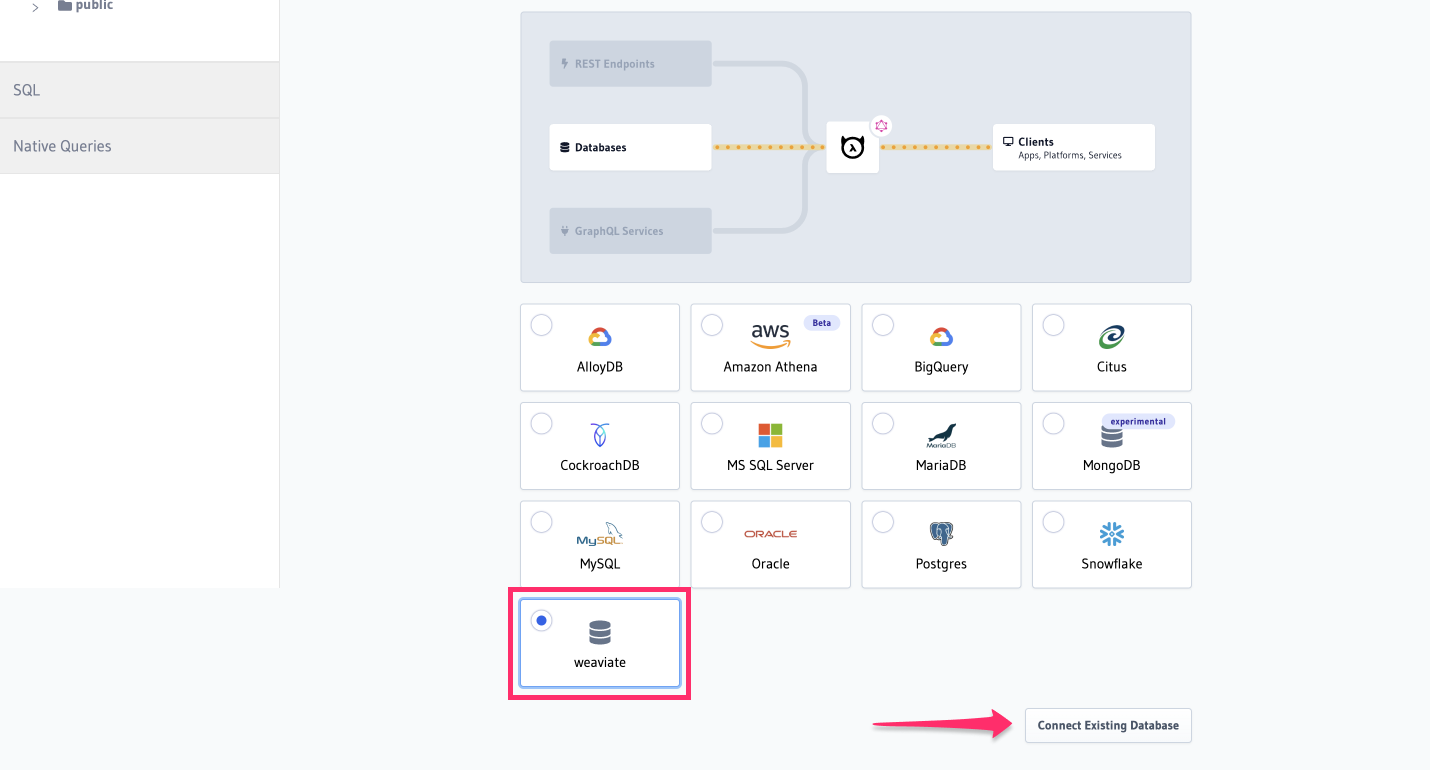Click the Oracle logo icon
The image size is (1430, 770).
pos(770,533)
